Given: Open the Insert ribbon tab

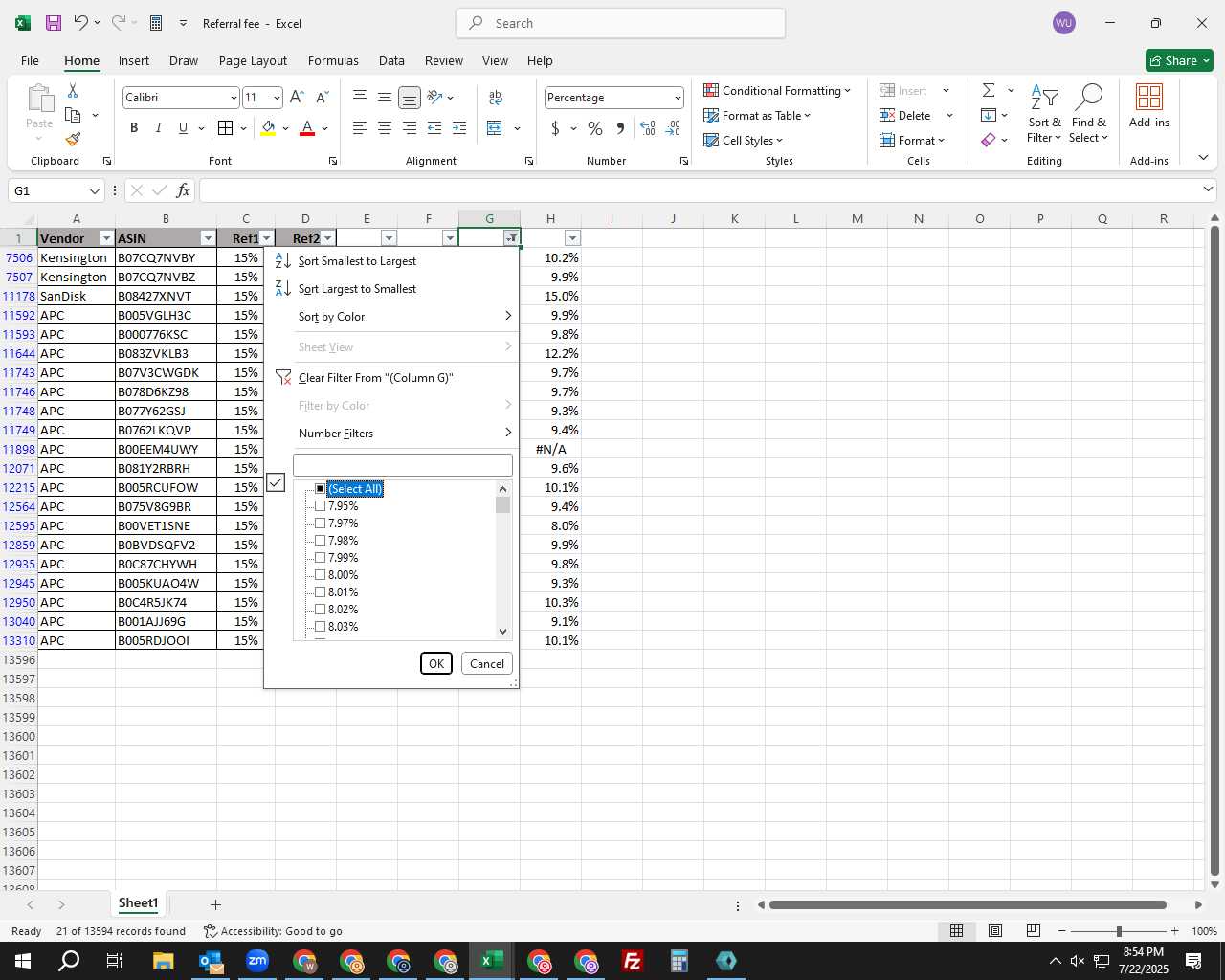Looking at the screenshot, I should tap(134, 60).
